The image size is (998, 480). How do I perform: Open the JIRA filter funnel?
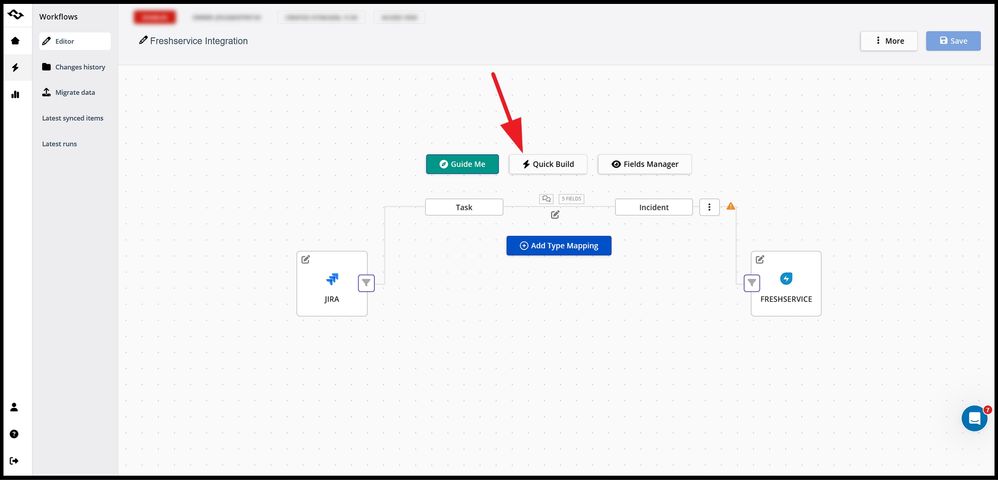[x=366, y=283]
